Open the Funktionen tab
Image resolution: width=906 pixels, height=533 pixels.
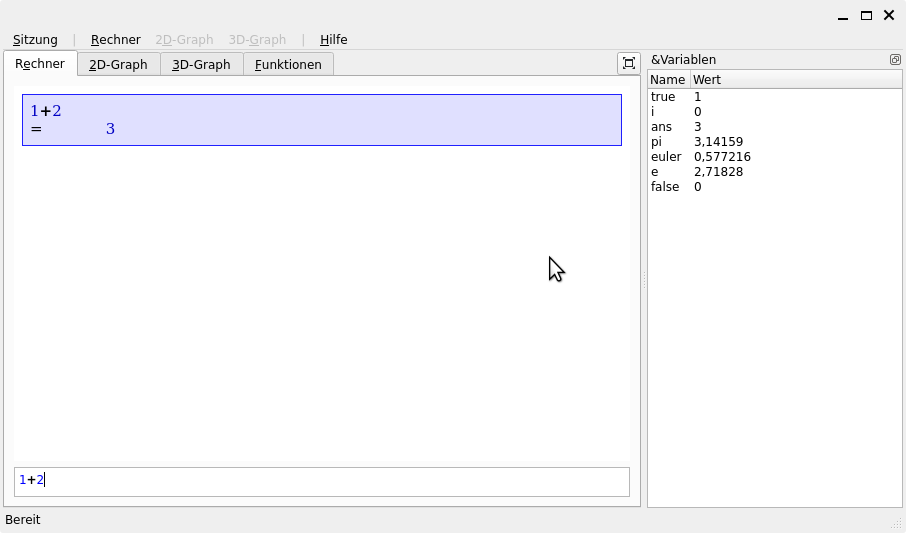pos(288,65)
